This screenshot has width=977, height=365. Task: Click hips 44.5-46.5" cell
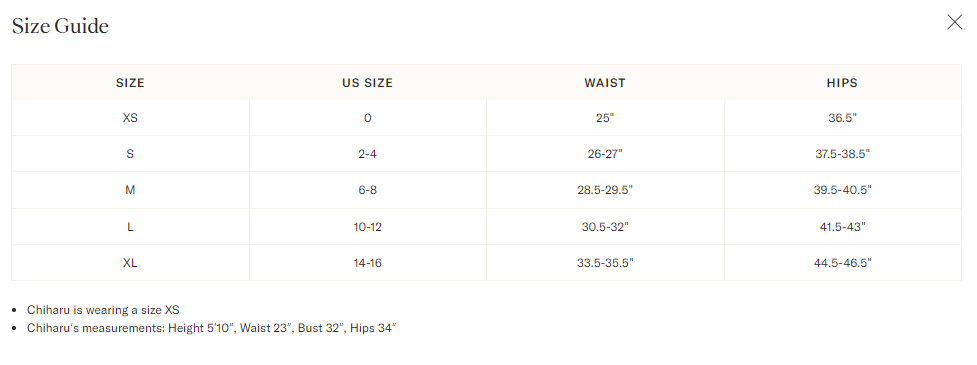(842, 263)
